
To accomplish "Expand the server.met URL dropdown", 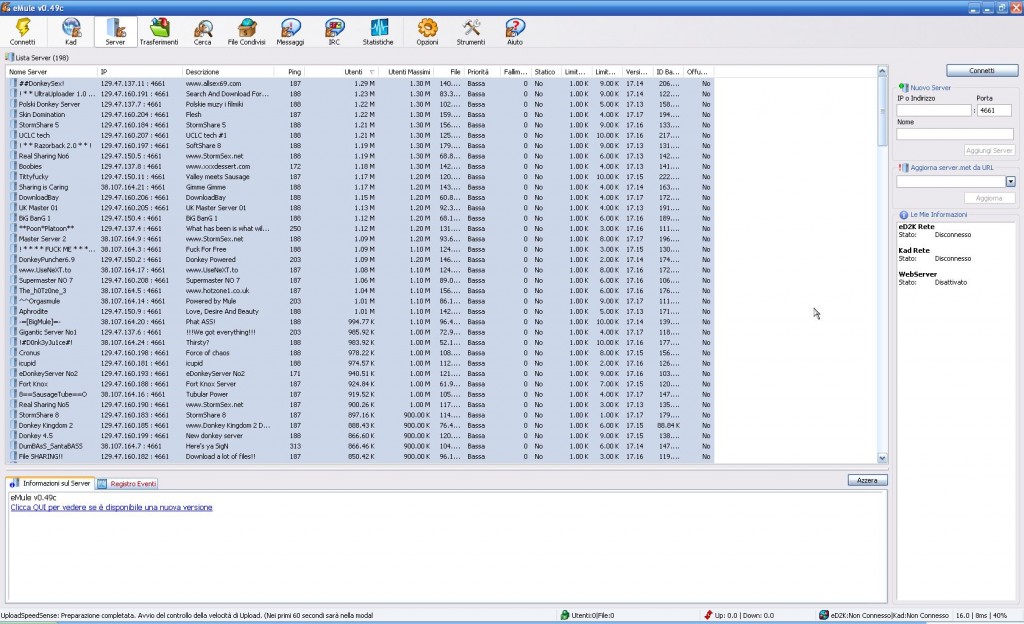I will pyautogui.click(x=1010, y=181).
